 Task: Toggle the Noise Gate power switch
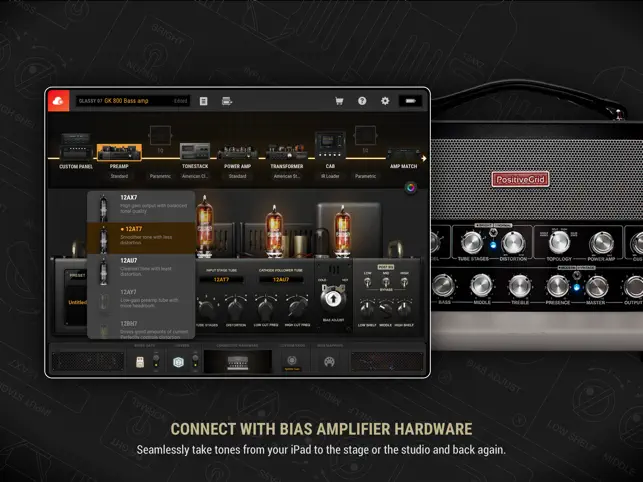156,361
